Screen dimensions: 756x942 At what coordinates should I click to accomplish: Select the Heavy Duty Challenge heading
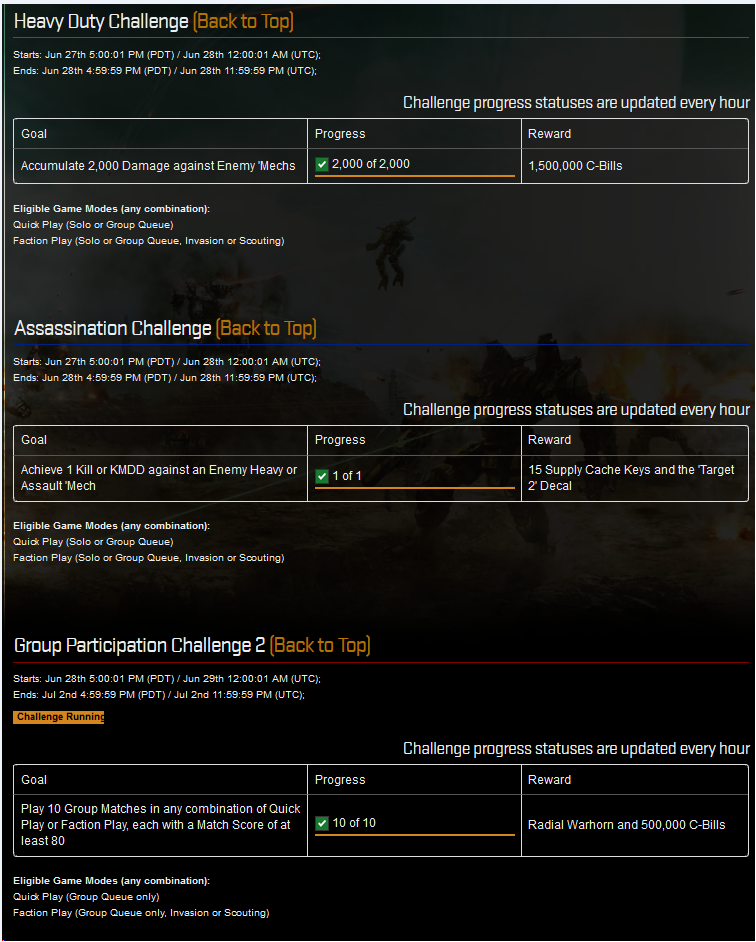click(101, 22)
